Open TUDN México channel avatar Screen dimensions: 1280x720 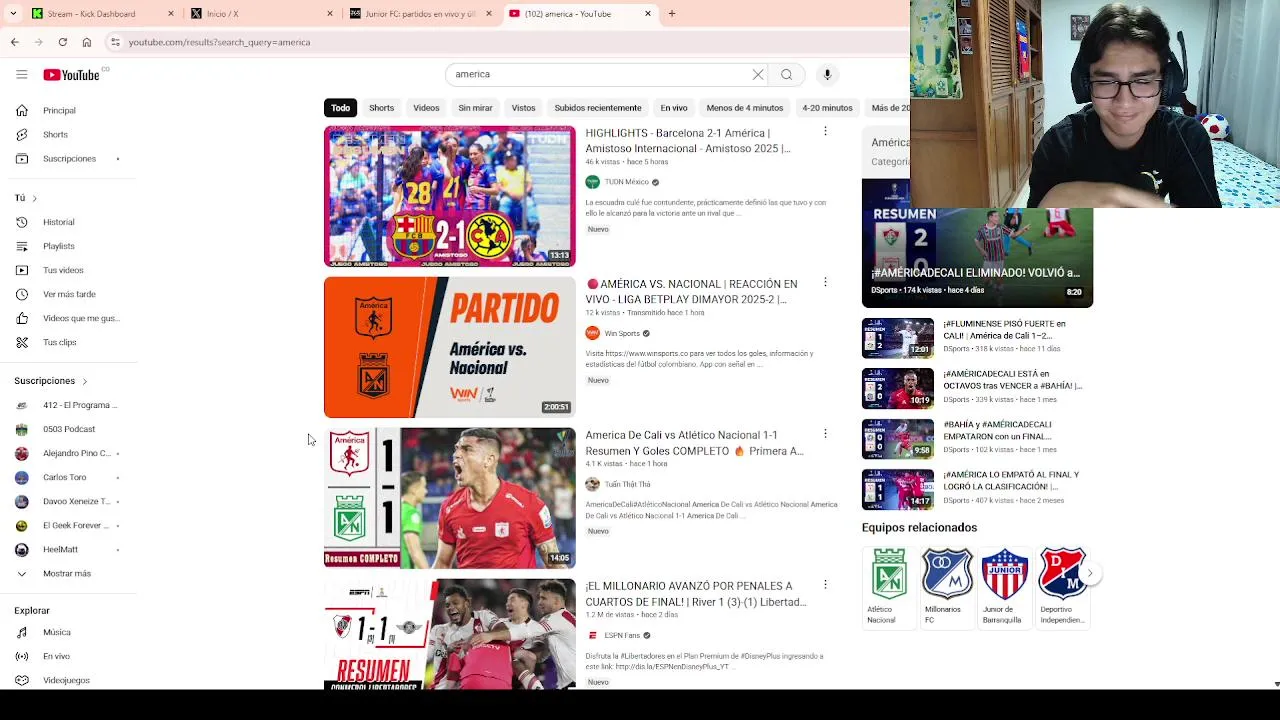coord(592,182)
